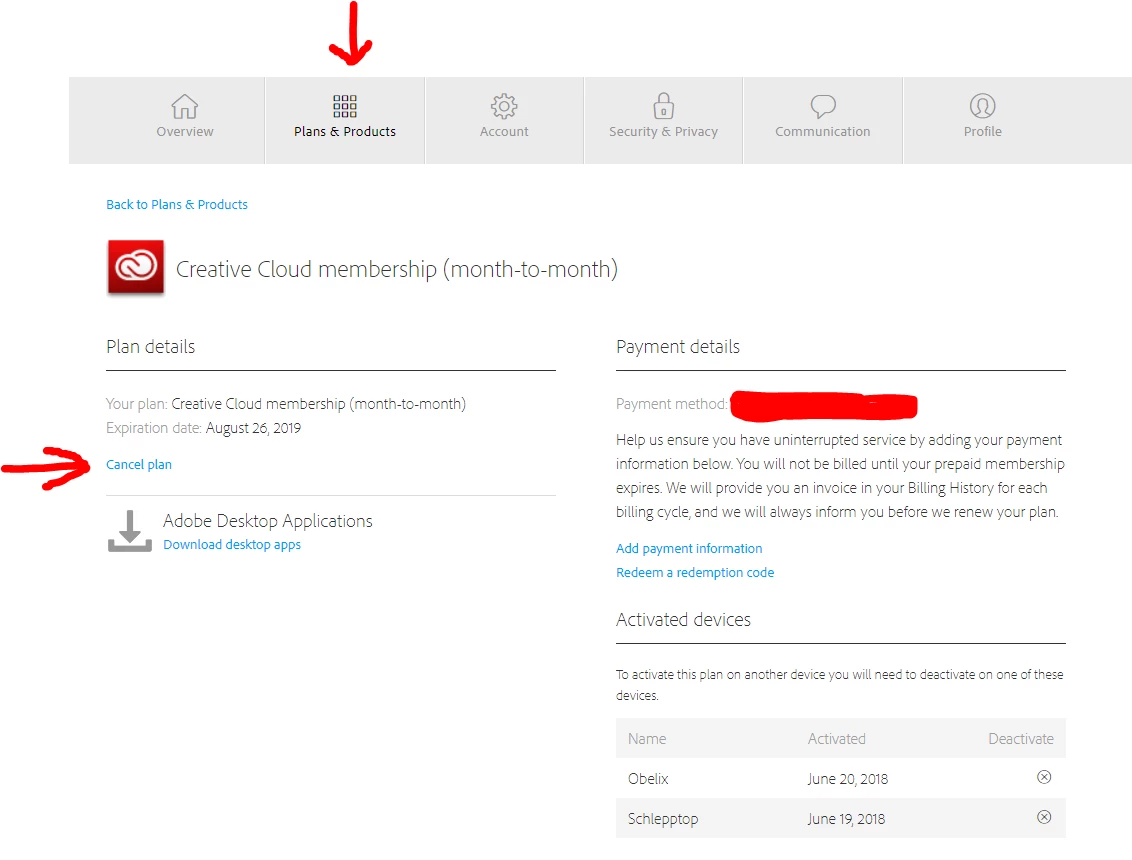Viewport: 1132px width, 860px height.
Task: Click expiration date August 26, 2019
Action: click(x=253, y=428)
